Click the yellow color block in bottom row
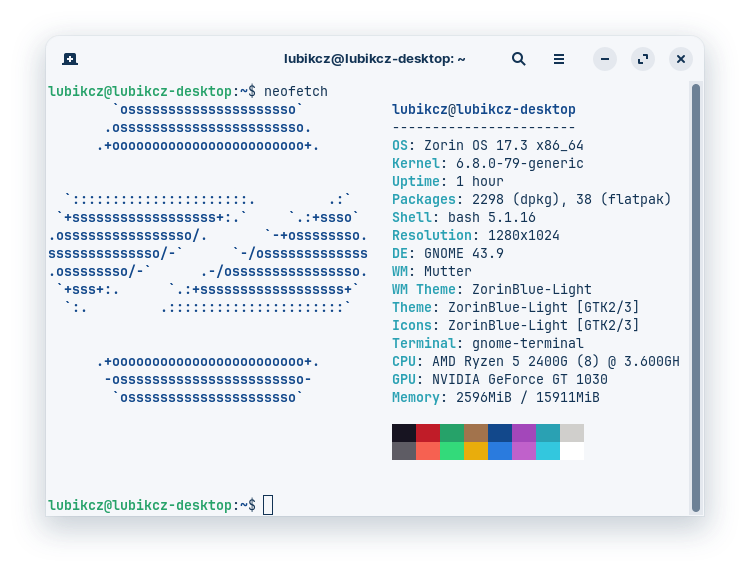 [x=476, y=451]
